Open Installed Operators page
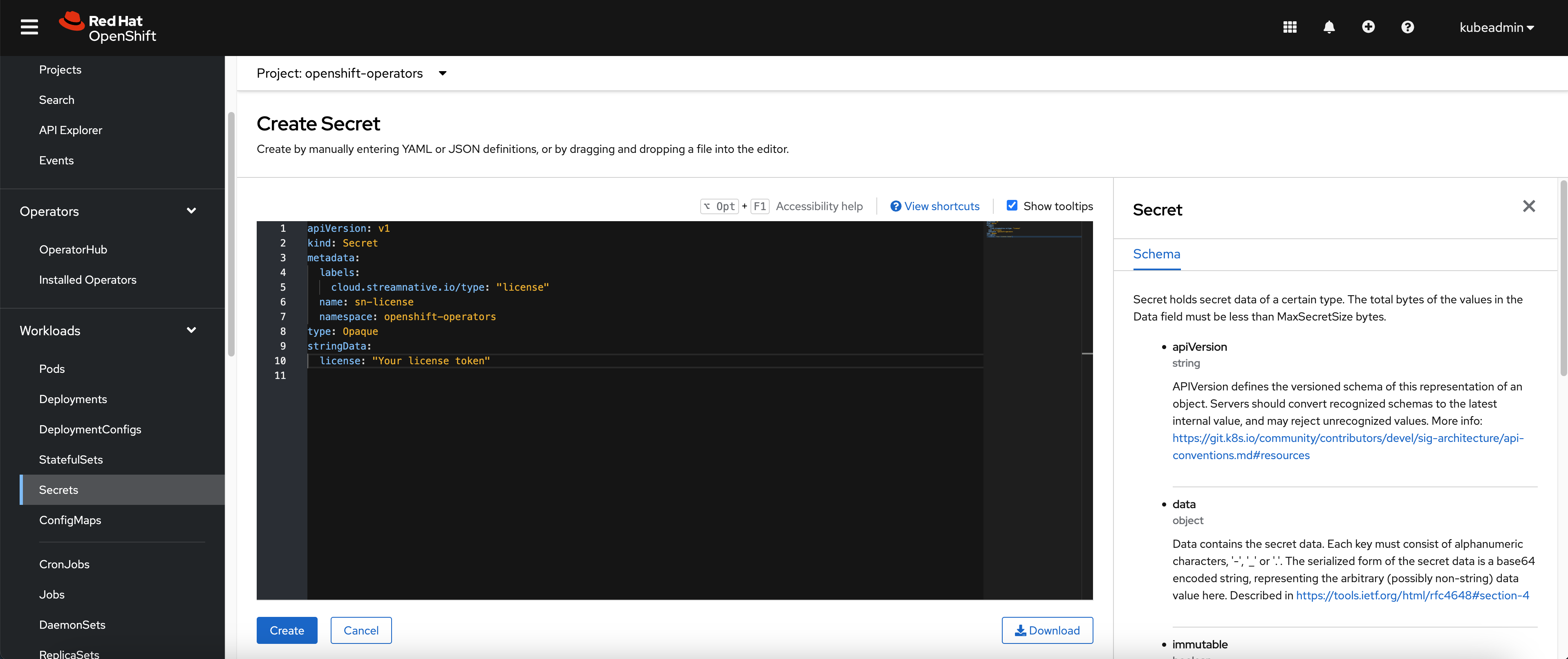 (87, 280)
